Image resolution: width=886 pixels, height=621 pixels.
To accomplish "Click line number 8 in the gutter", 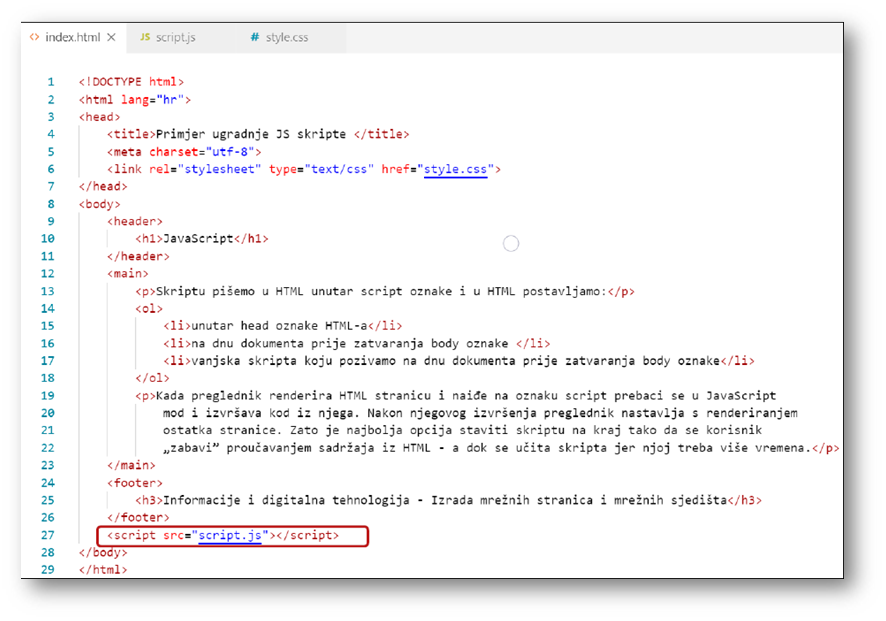I will tap(51, 204).
